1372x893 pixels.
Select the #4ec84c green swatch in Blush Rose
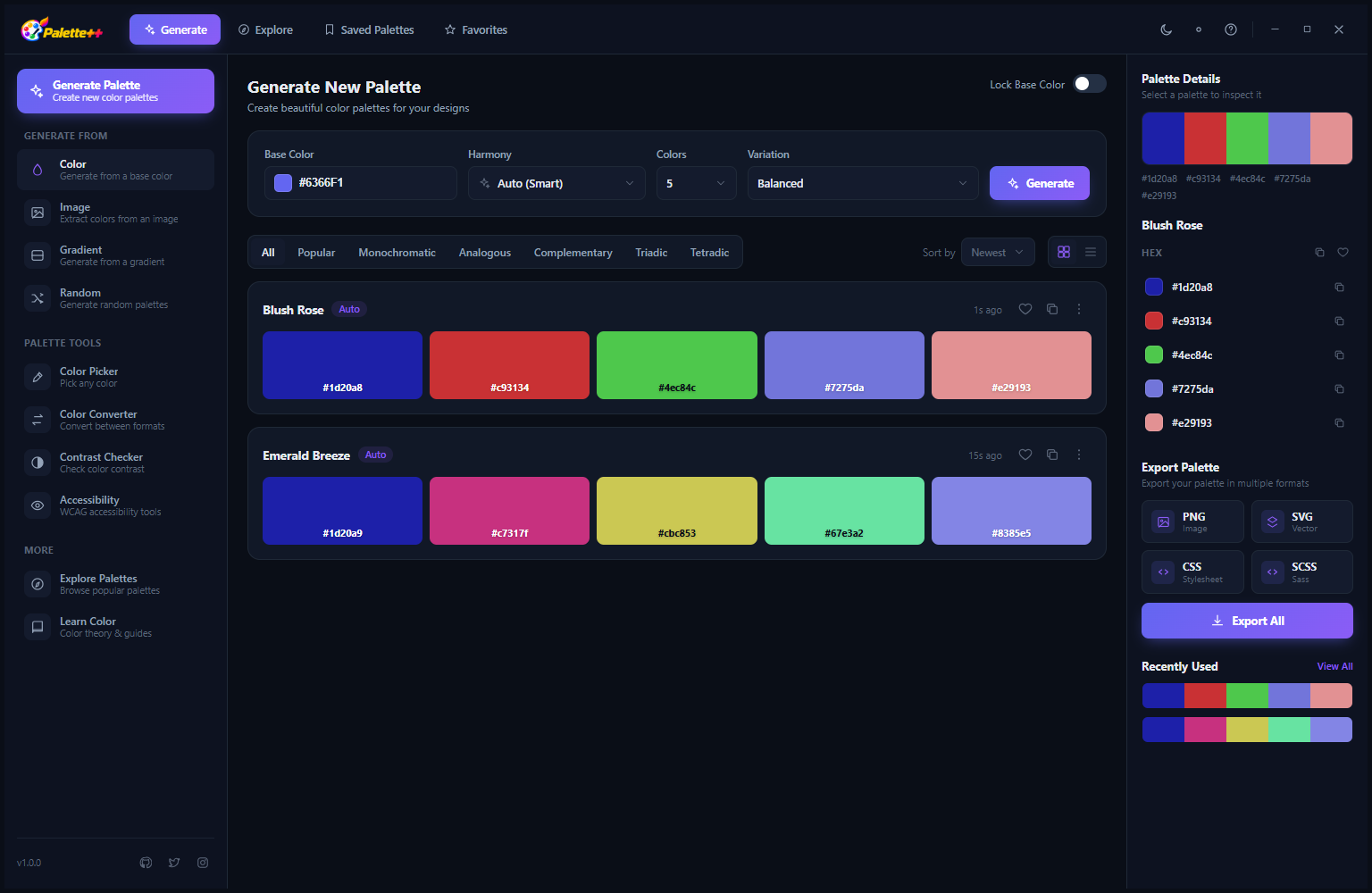(x=677, y=365)
